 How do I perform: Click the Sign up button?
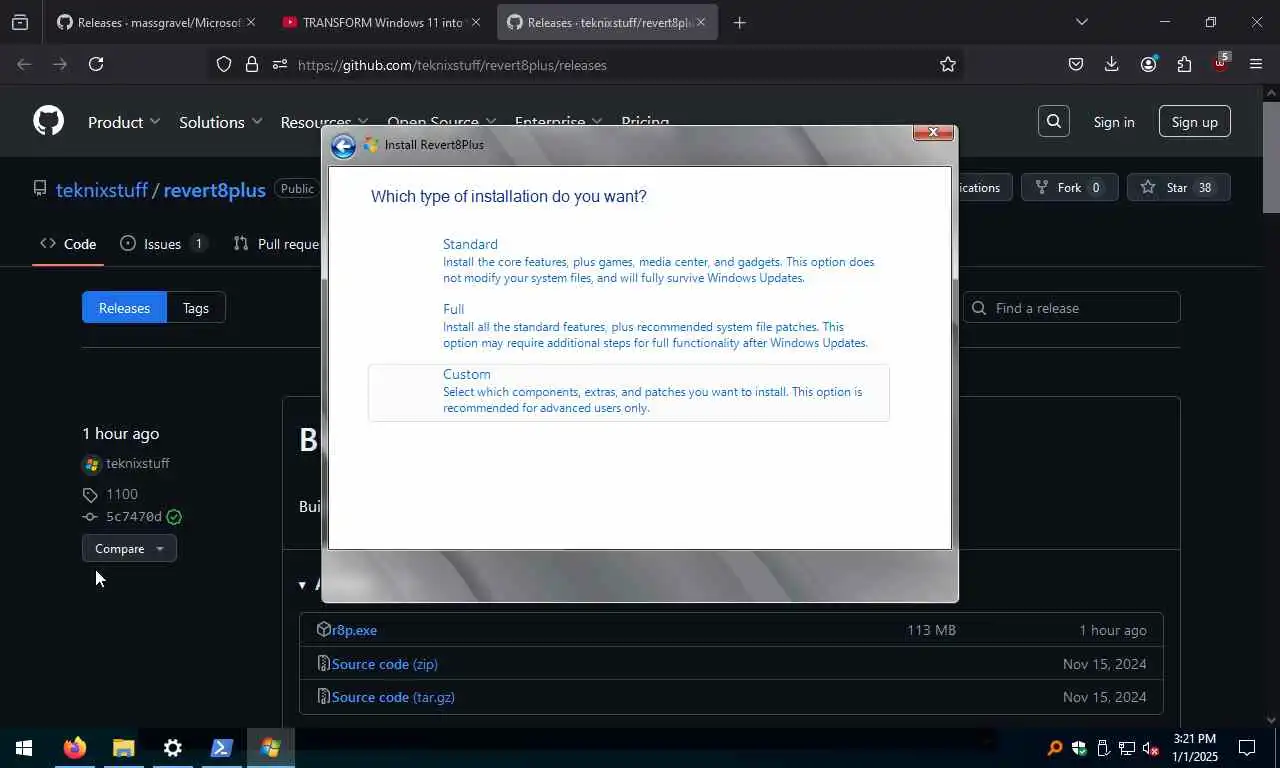coord(1194,122)
